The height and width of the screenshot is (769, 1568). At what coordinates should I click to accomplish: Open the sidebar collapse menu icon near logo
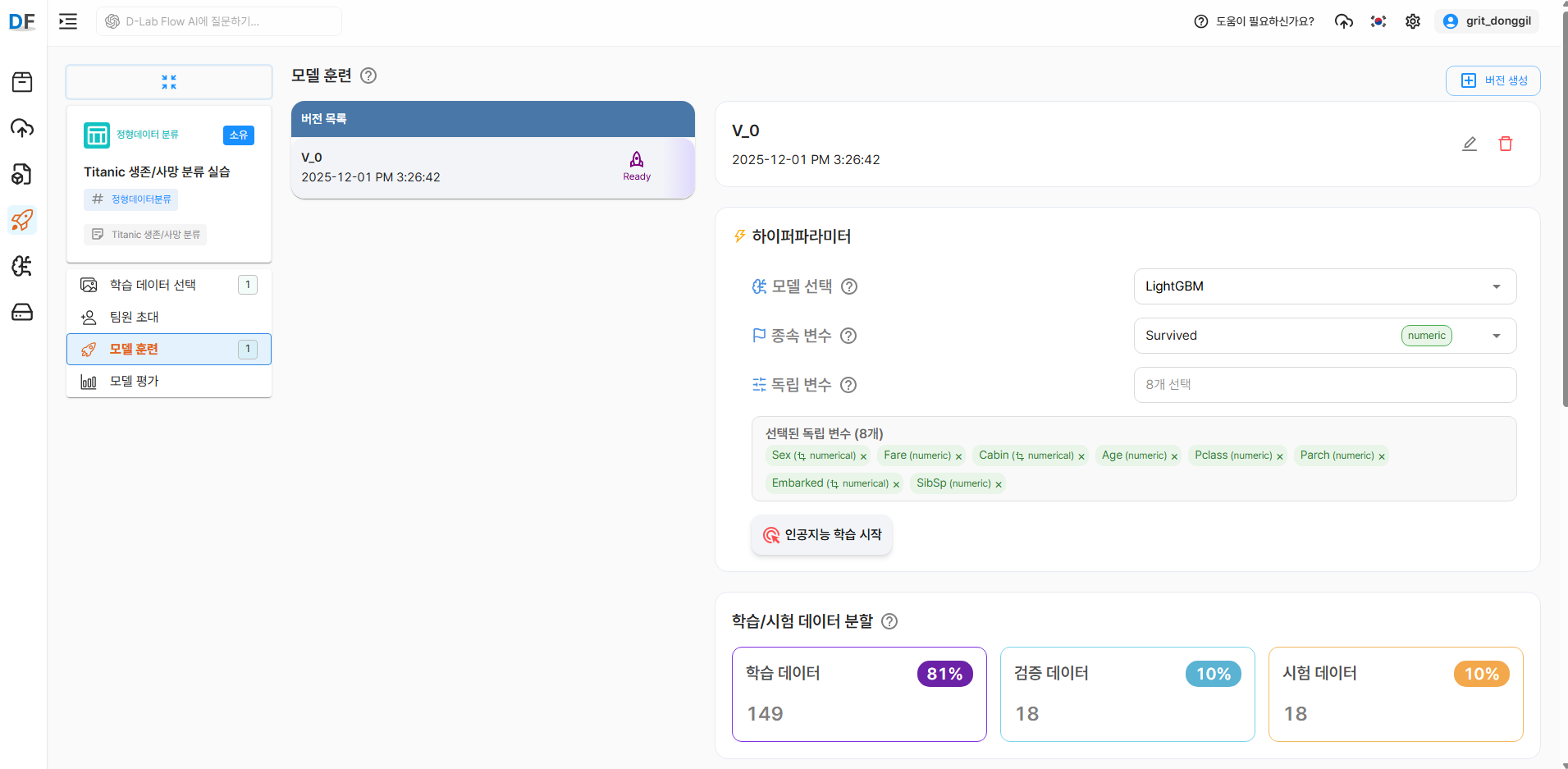coord(68,21)
